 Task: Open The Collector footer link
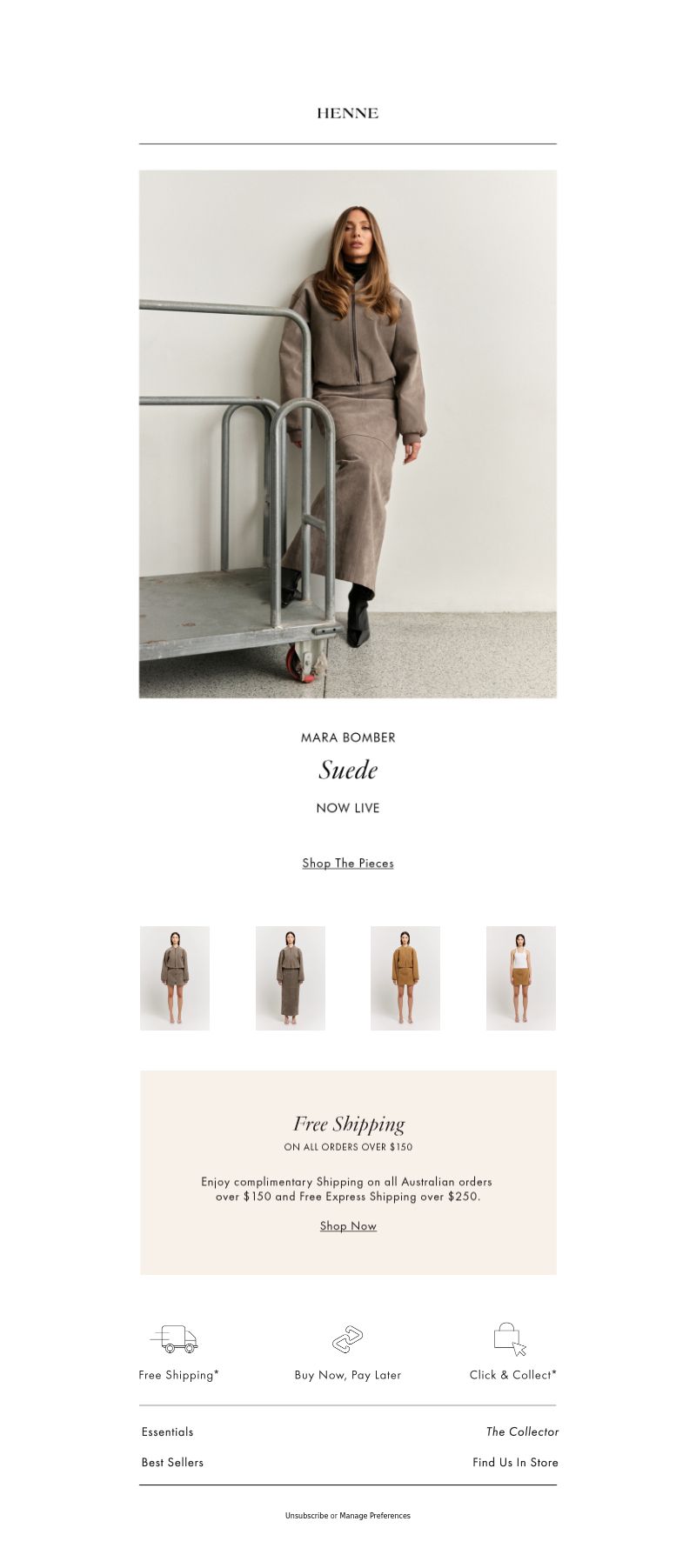[522, 1431]
